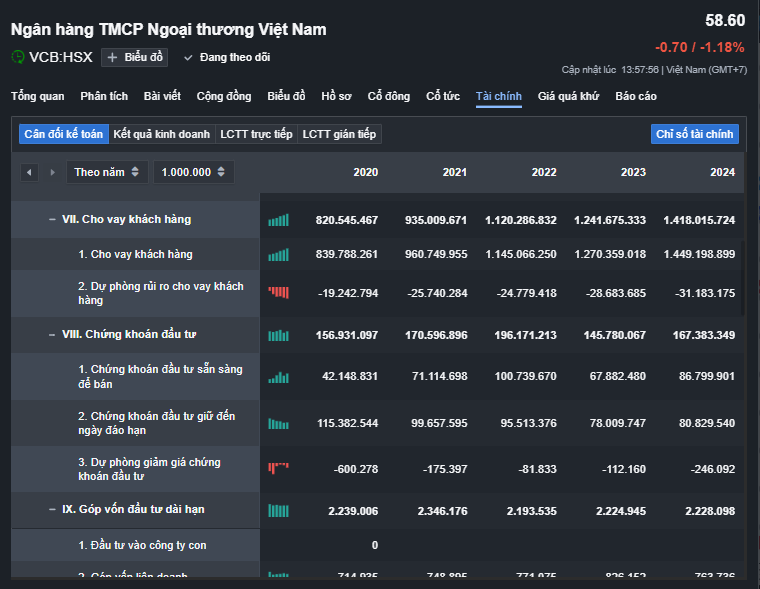Open the Cộng đồng tab

(x=224, y=96)
